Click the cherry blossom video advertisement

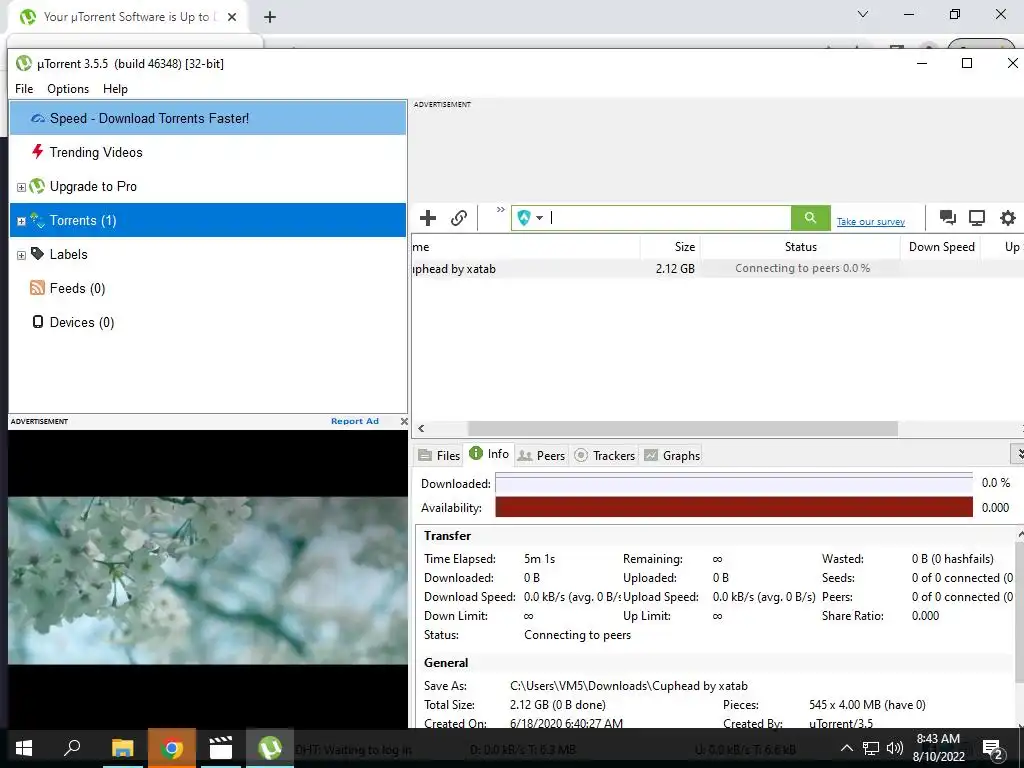click(x=208, y=580)
